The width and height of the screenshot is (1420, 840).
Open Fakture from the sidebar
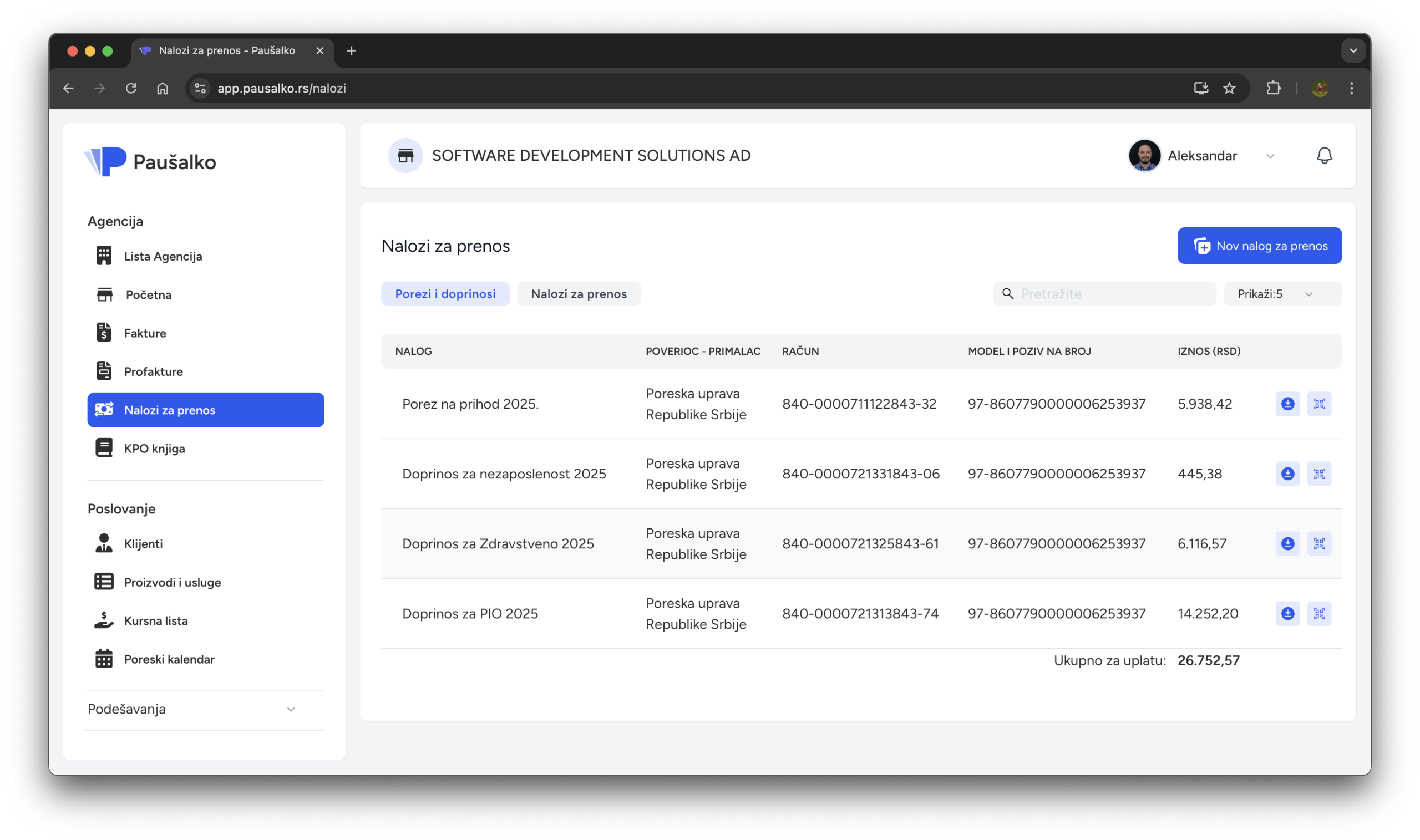coord(145,333)
